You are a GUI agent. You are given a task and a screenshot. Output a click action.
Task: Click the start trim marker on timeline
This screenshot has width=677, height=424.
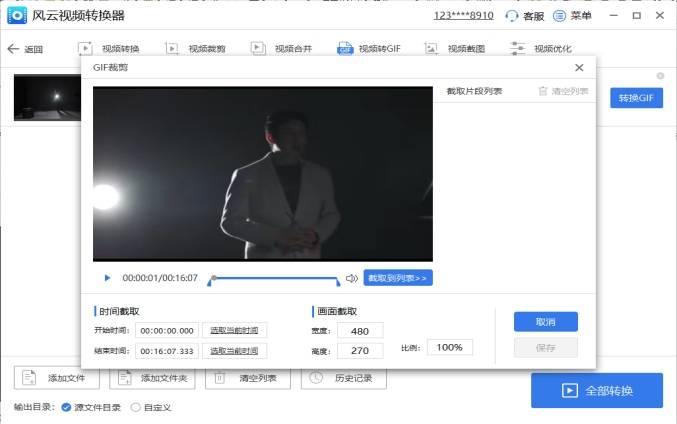[209, 283]
